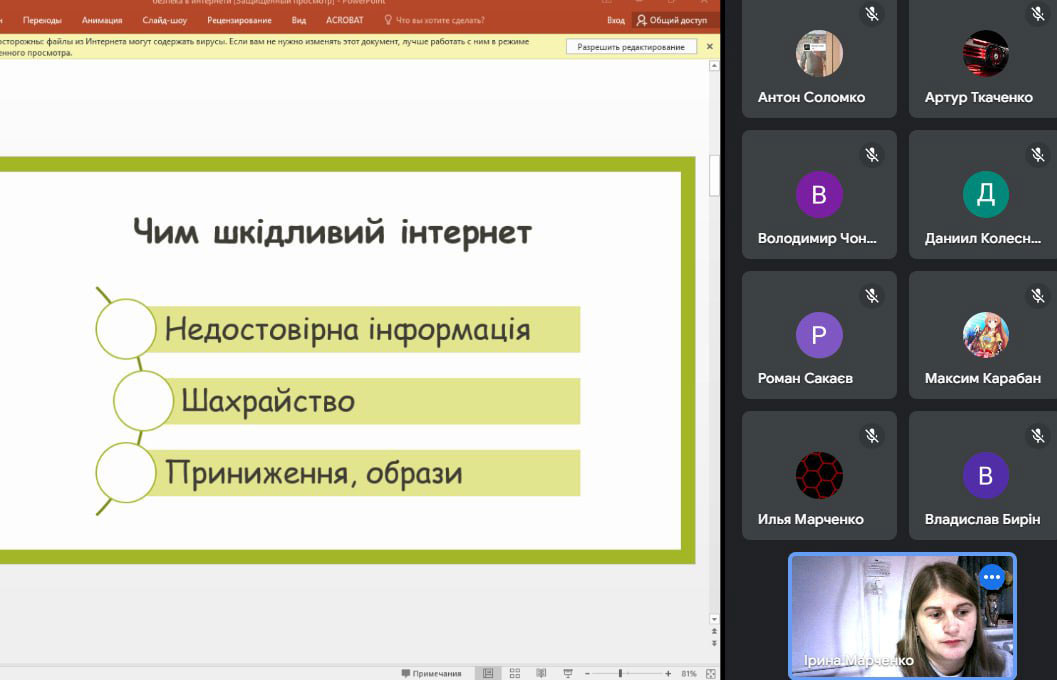Click muted mic icon on Роман Сакаєв tile
This screenshot has width=1057, height=680.
872,295
